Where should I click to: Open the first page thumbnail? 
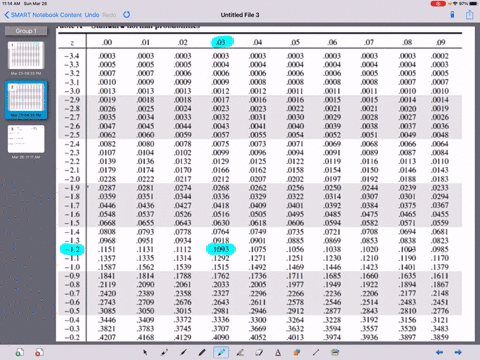26,55
